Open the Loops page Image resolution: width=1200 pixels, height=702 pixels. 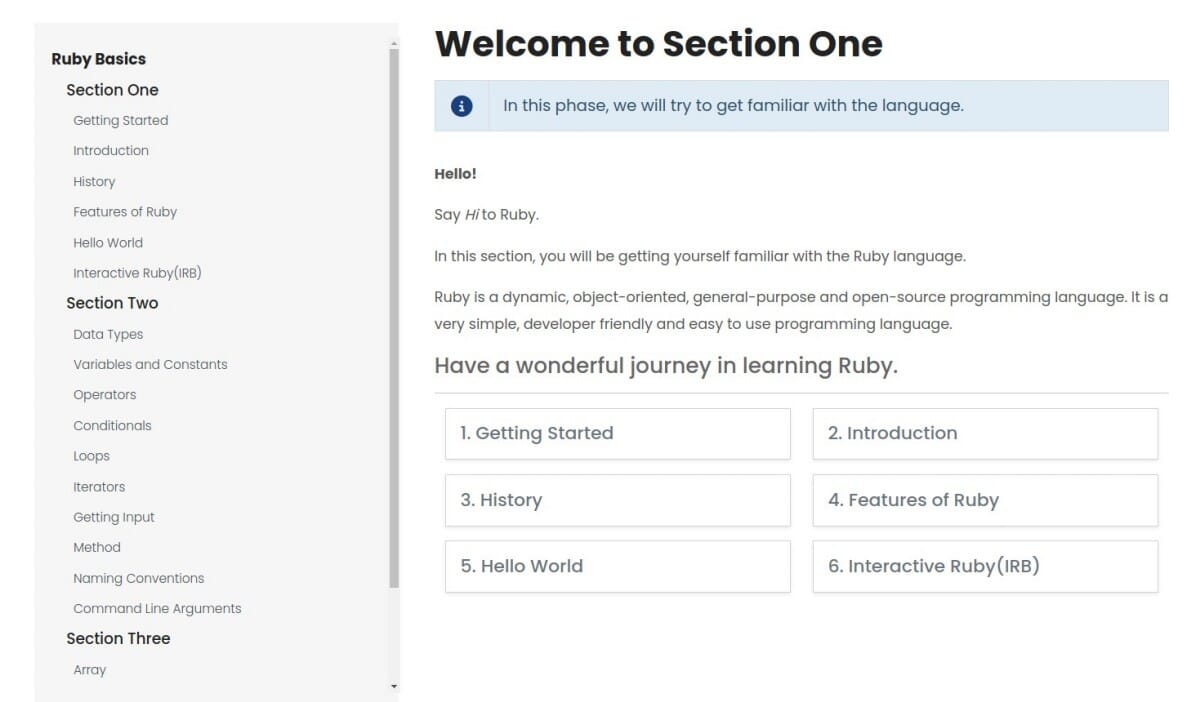tap(91, 455)
